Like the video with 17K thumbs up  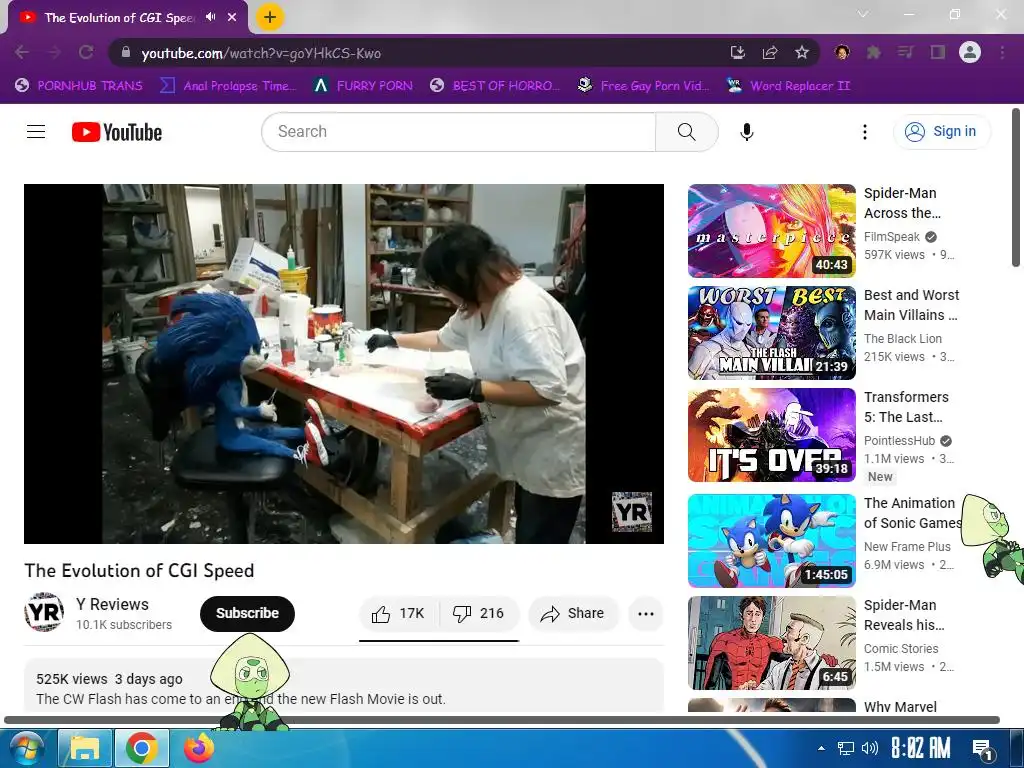(398, 614)
